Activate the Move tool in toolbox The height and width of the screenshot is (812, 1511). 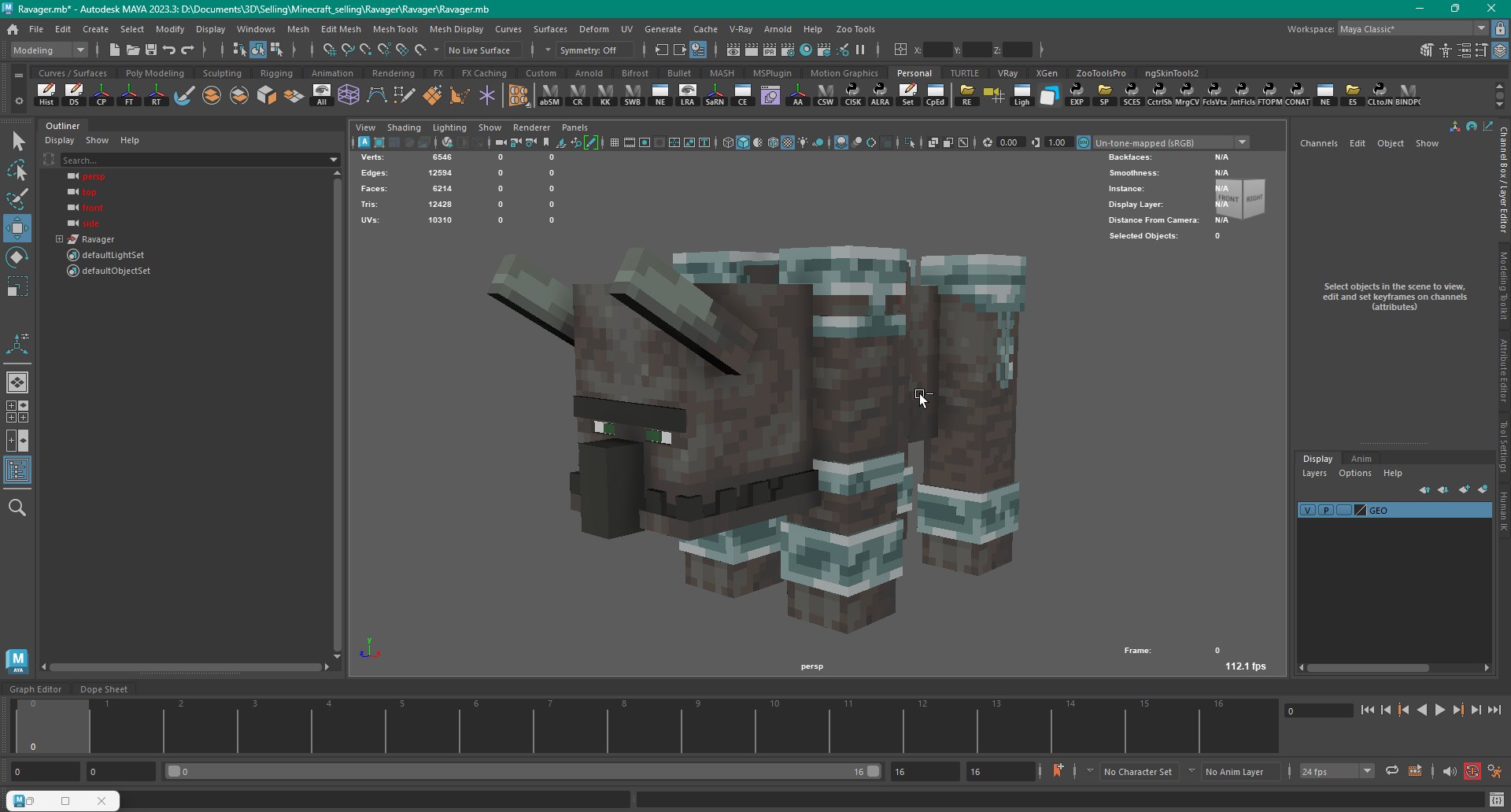pyautogui.click(x=17, y=228)
